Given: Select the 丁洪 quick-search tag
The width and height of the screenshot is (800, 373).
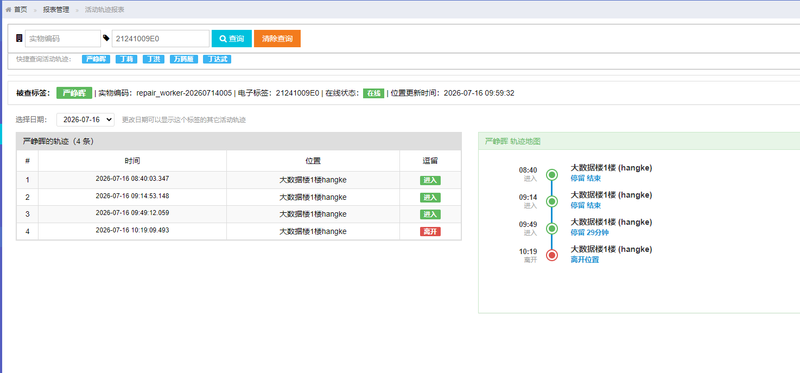Looking at the screenshot, I should tap(153, 59).
